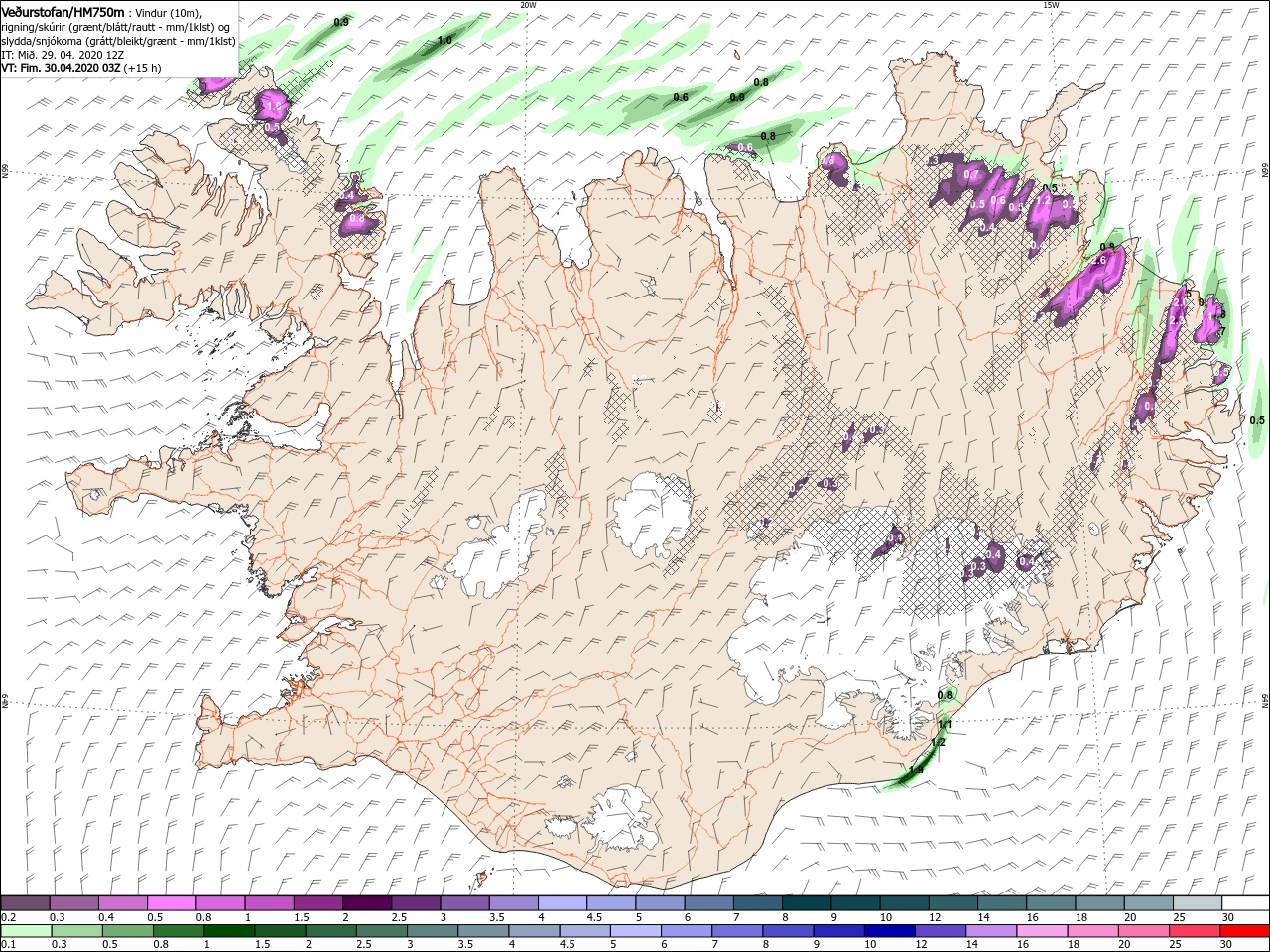1270x952 pixels.
Task: Click the '15W' longitude label
Action: [x=1051, y=5]
